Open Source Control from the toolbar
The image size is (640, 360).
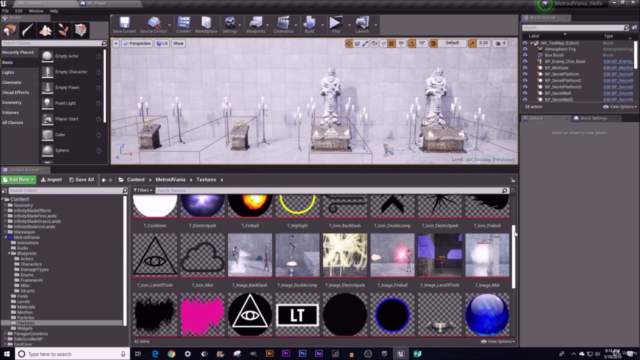point(153,25)
